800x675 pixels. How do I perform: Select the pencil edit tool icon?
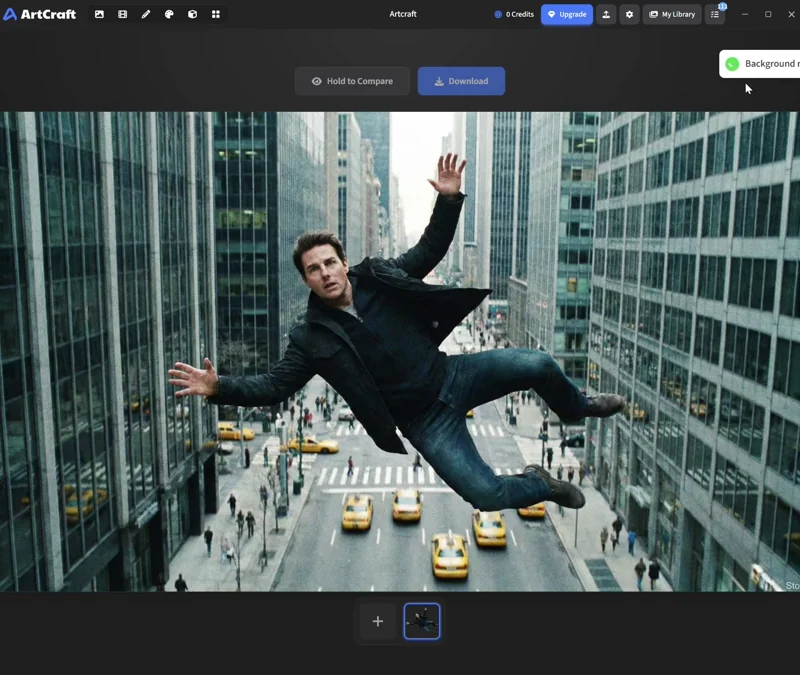tap(146, 14)
